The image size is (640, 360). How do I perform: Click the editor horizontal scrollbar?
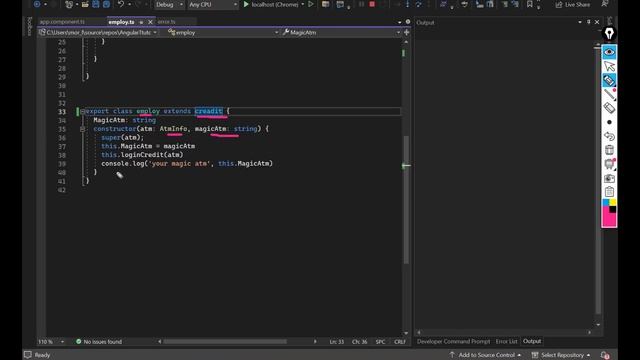pos(225,342)
